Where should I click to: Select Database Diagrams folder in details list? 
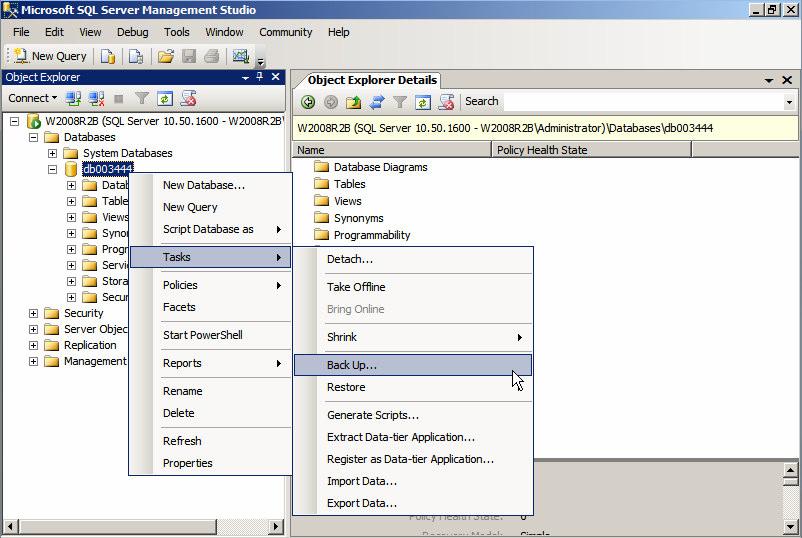pos(370,167)
